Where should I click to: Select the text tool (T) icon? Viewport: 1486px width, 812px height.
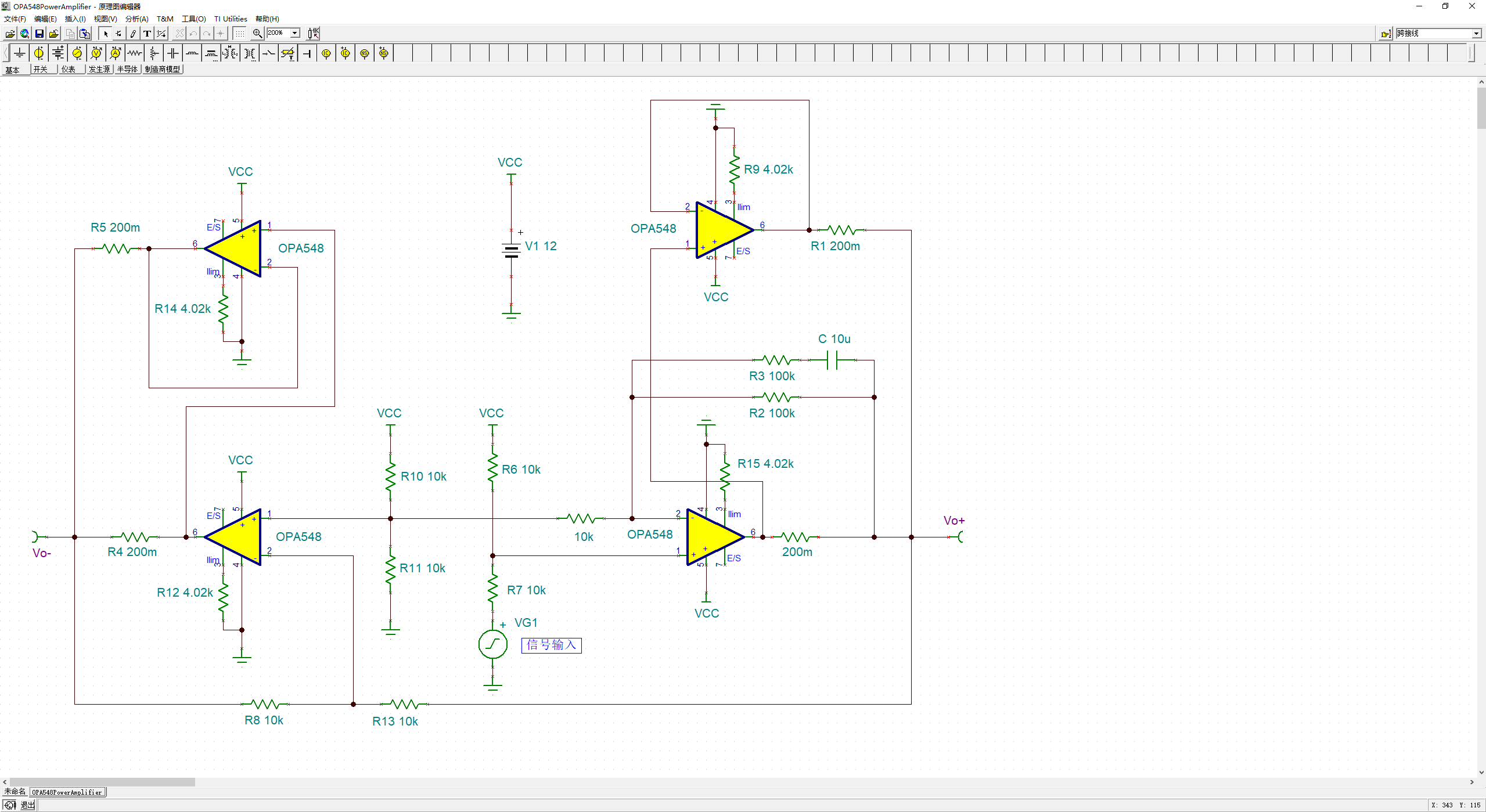coord(147,34)
